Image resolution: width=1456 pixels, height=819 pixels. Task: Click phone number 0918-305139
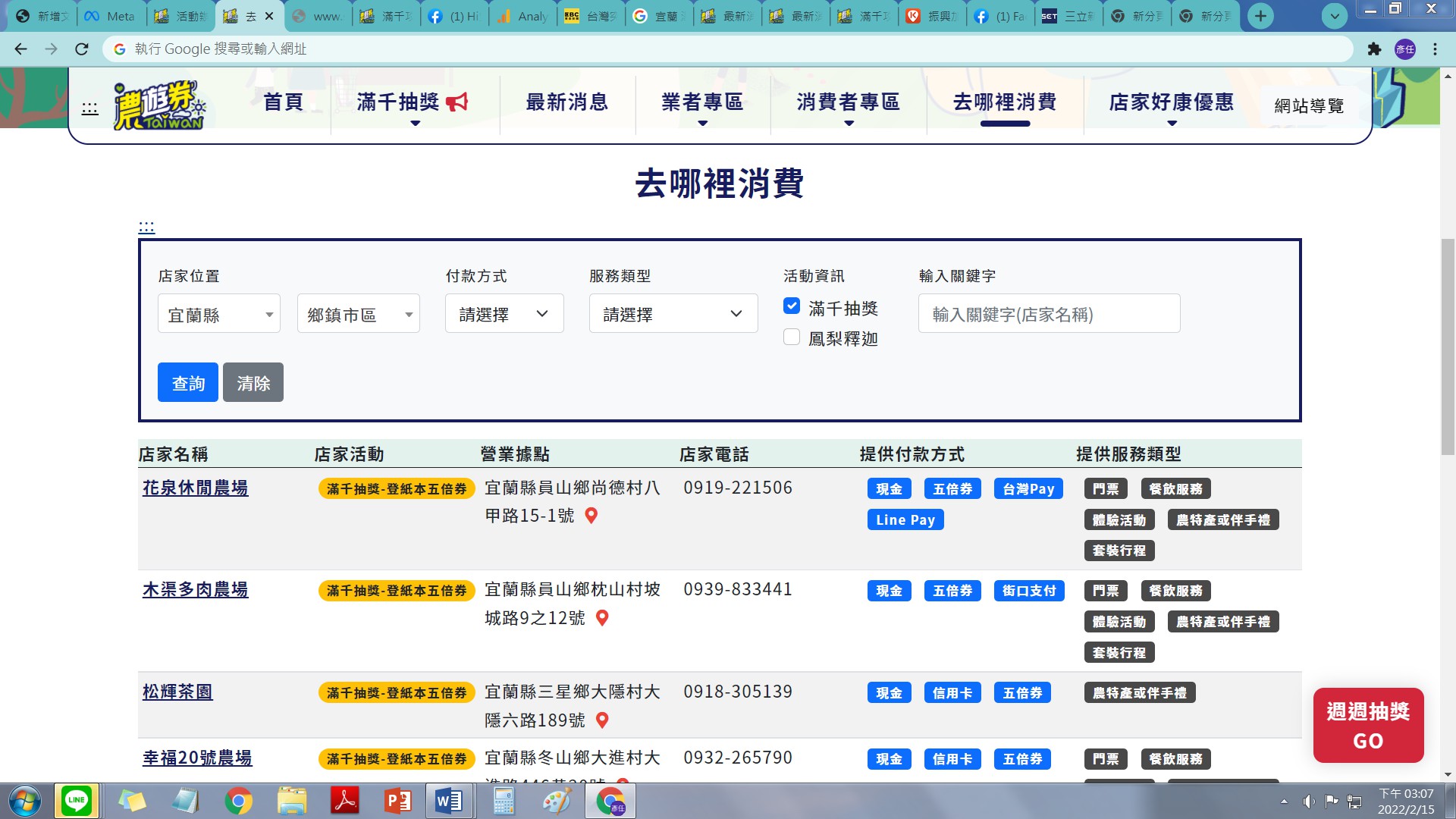tap(737, 692)
